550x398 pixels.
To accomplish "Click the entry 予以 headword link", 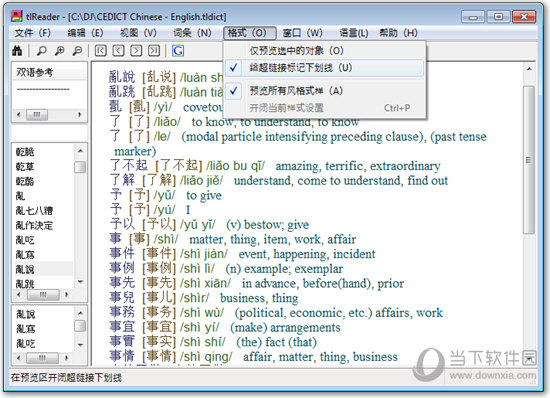I will tap(122, 224).
